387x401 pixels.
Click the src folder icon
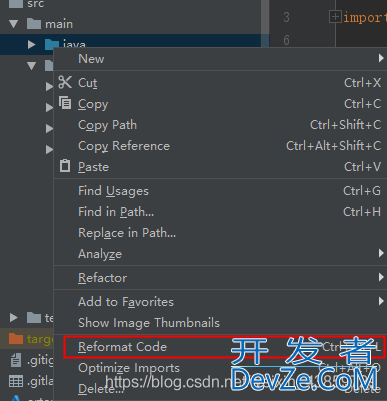(16, 4)
